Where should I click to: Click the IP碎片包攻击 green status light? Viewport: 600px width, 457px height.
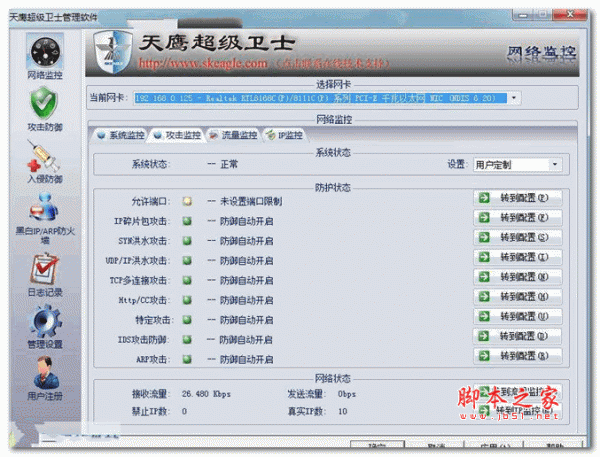(x=187, y=221)
